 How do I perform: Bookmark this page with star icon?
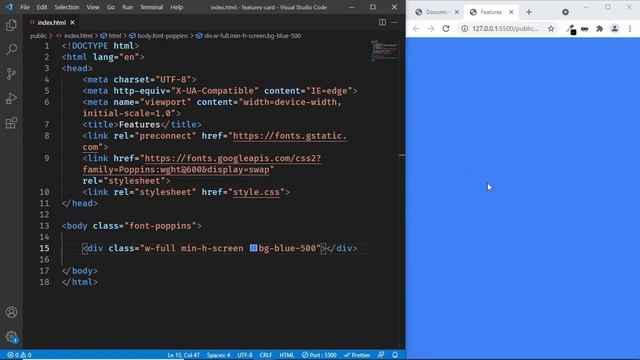tap(551, 29)
